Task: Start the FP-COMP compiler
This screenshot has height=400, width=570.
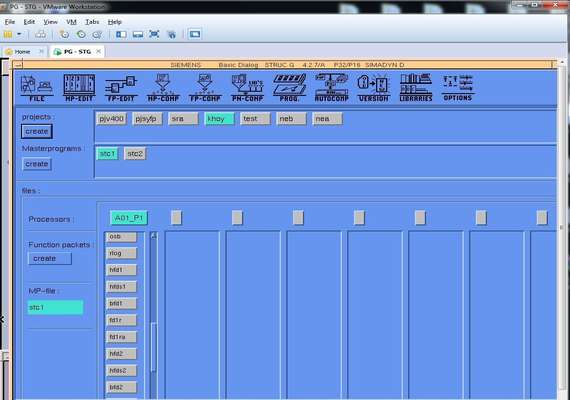Action: pos(205,88)
